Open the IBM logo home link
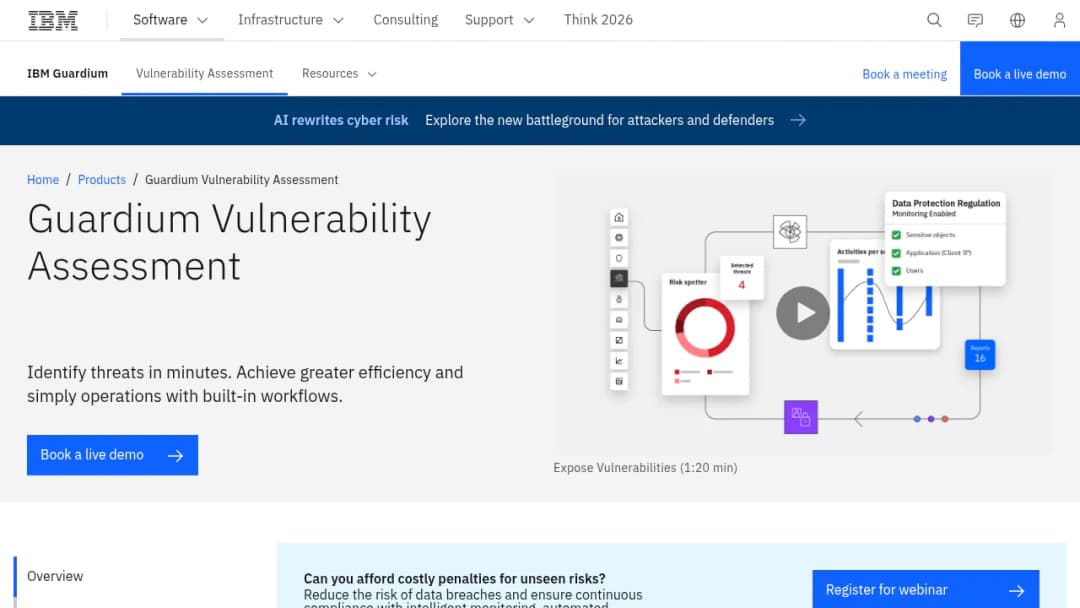The image size is (1080, 608). 53,20
